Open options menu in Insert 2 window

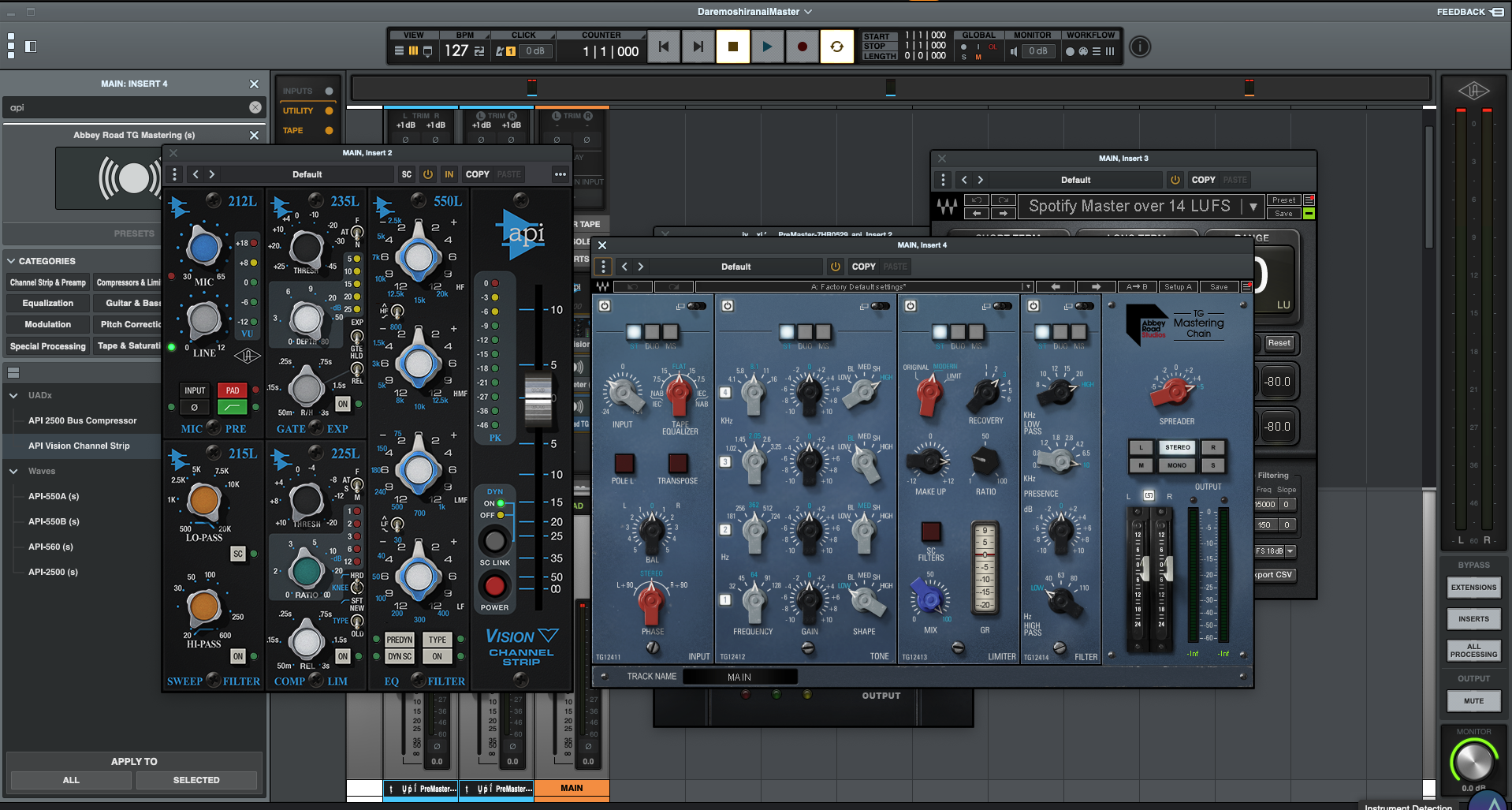click(174, 174)
